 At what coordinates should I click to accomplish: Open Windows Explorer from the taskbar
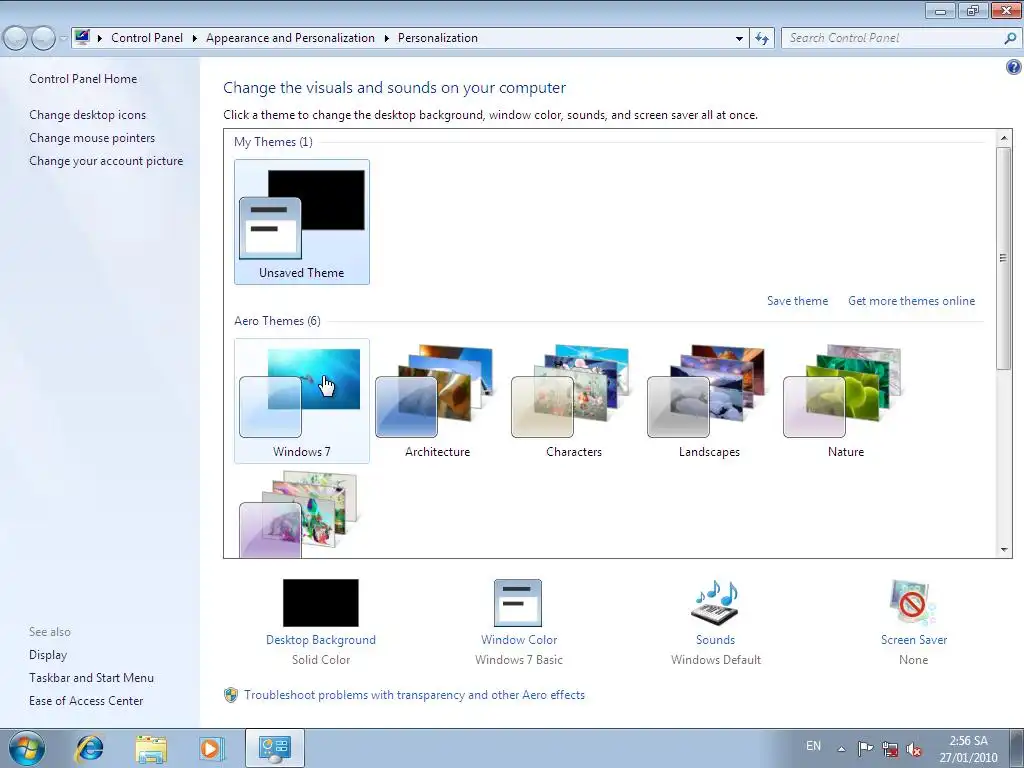click(x=151, y=748)
